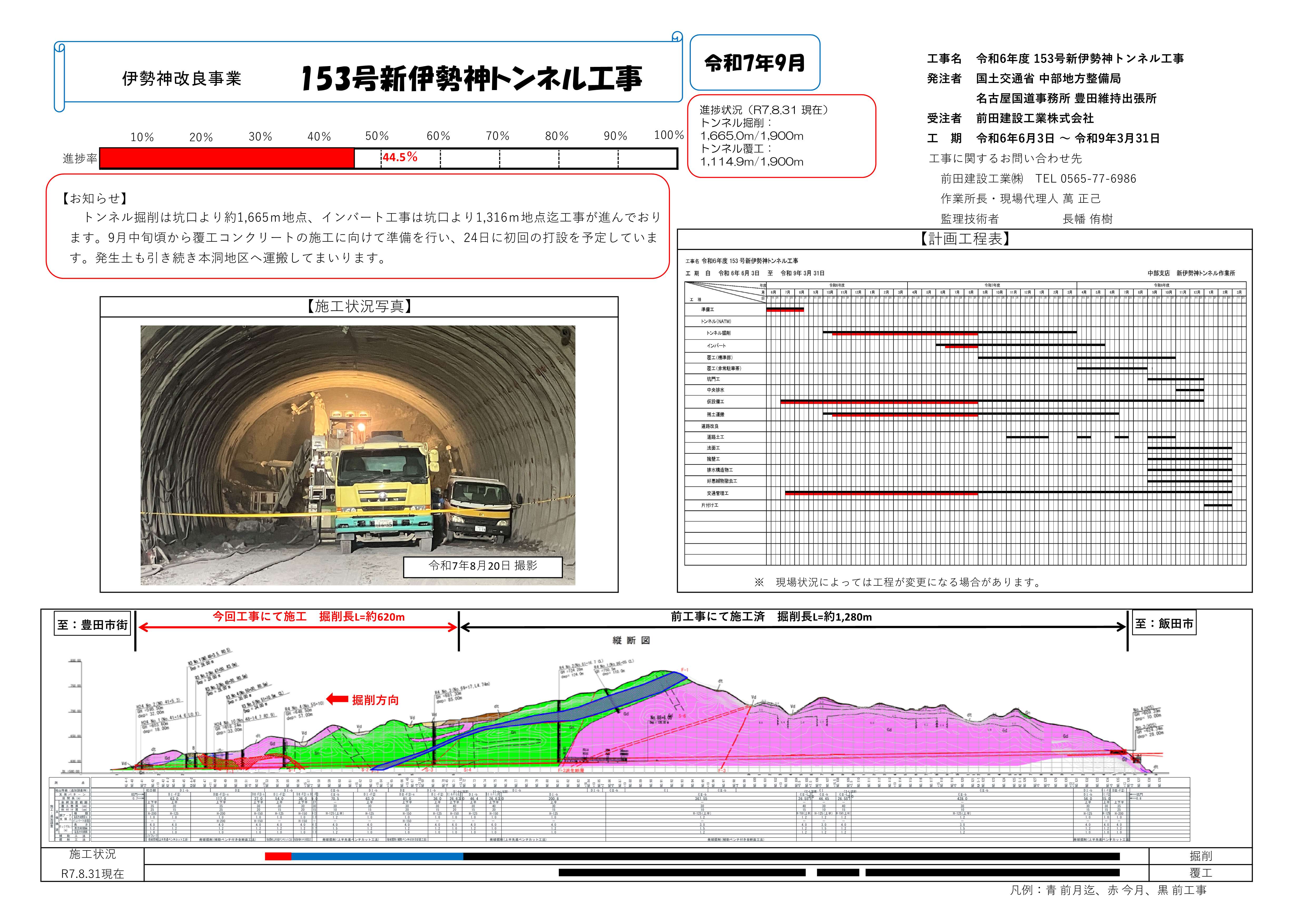Click the red 44.5% progress bar fill
This screenshot has width=1307, height=924.
click(x=226, y=158)
